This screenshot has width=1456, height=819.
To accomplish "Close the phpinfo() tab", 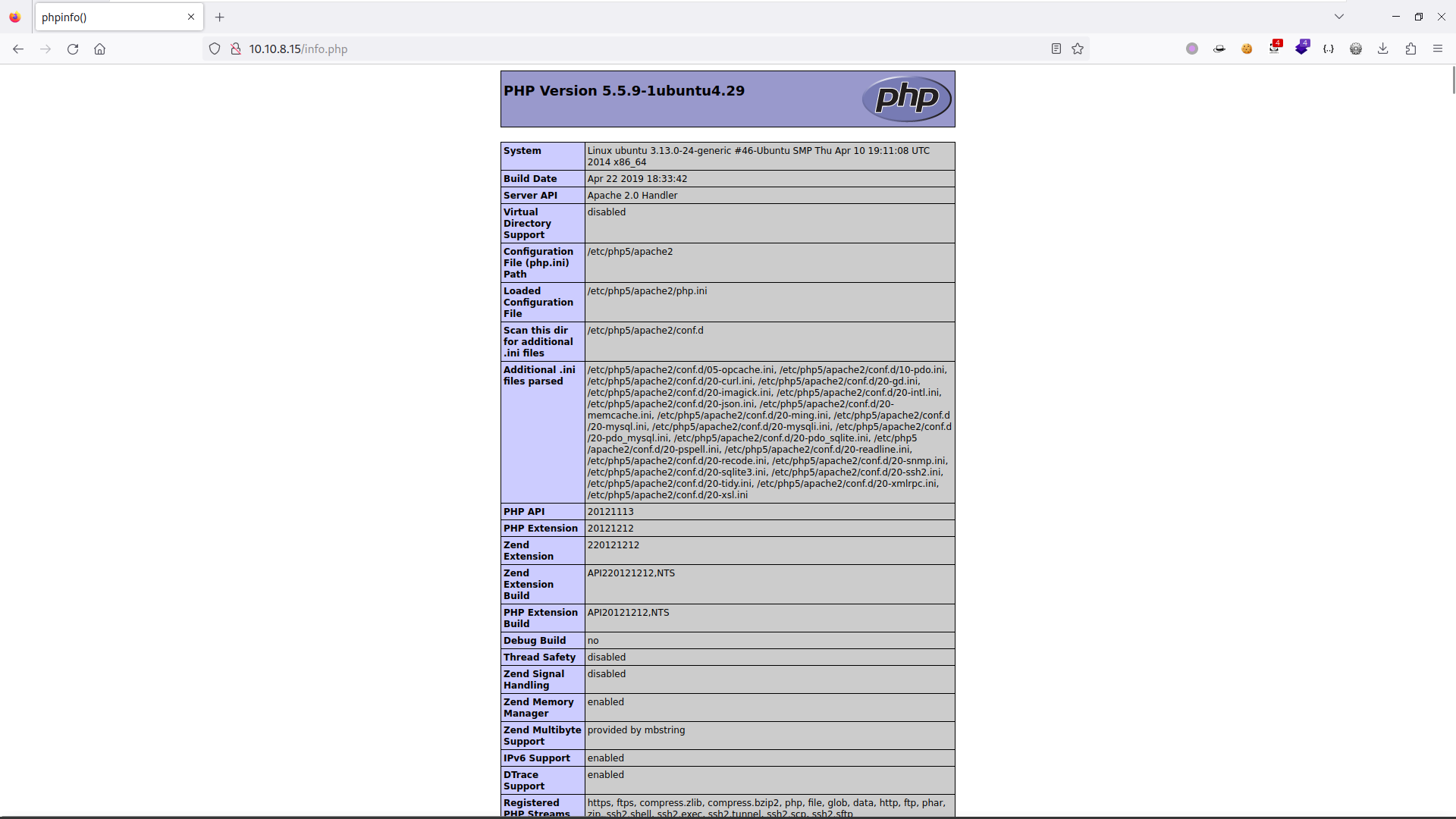I will point(191,17).
